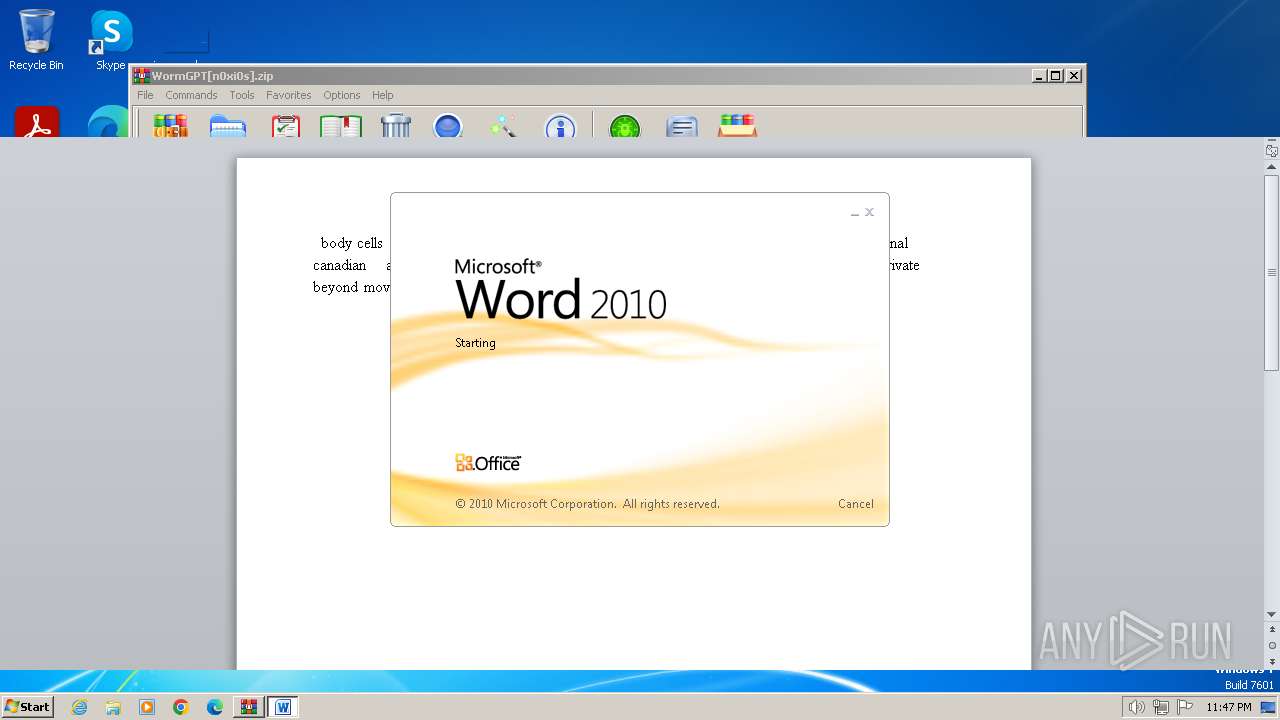This screenshot has width=1280, height=720.
Task: Open the Microsoft Edge desktop icon
Action: pos(107,122)
